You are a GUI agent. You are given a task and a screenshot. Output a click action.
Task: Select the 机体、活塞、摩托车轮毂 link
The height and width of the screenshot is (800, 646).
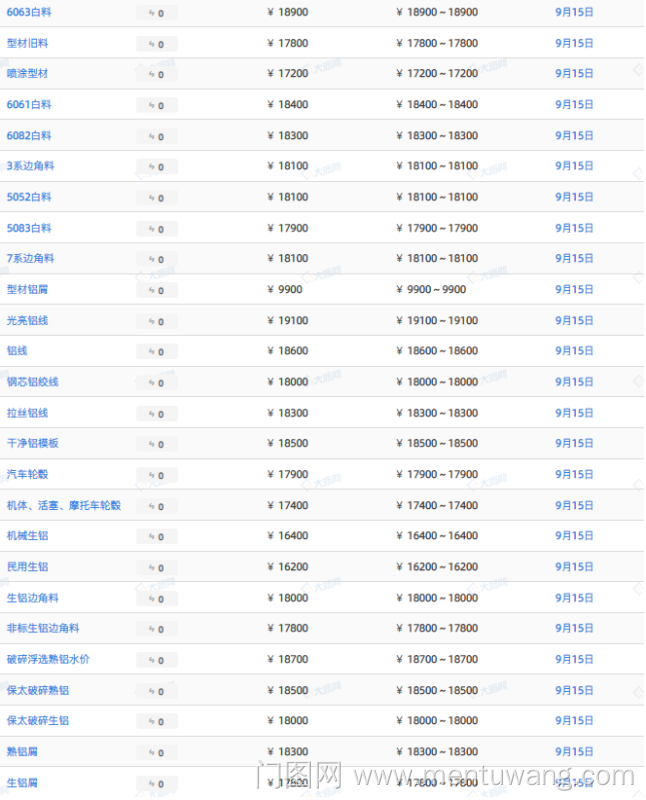coord(64,506)
